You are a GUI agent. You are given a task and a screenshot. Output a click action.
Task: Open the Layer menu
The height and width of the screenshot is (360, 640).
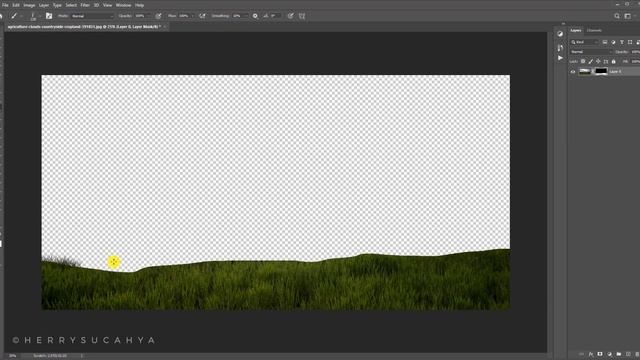[44, 5]
